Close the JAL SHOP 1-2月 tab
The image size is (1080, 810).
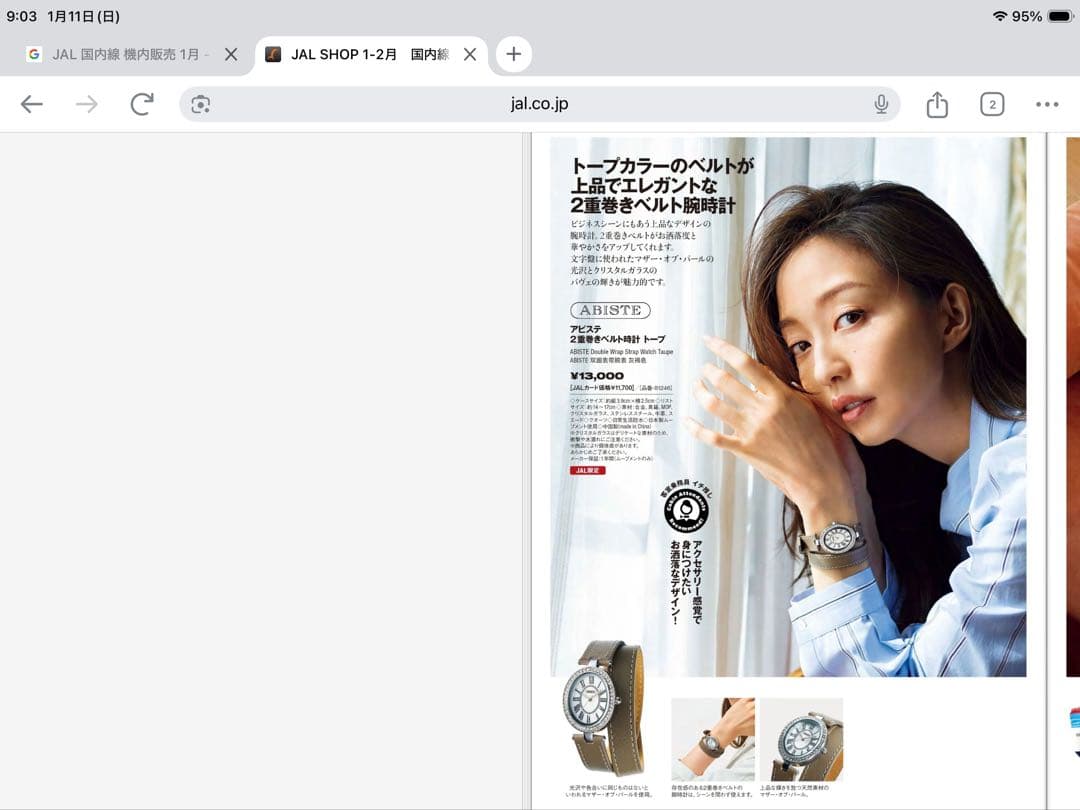(x=470, y=55)
